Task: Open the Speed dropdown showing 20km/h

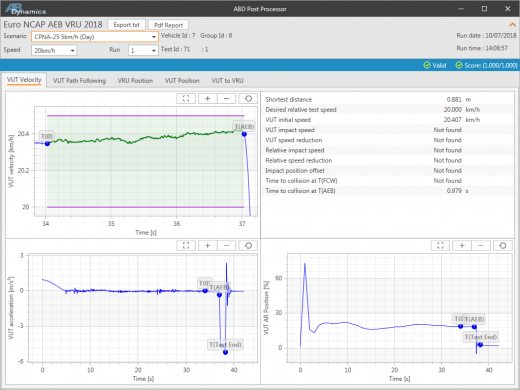Action: coord(54,50)
